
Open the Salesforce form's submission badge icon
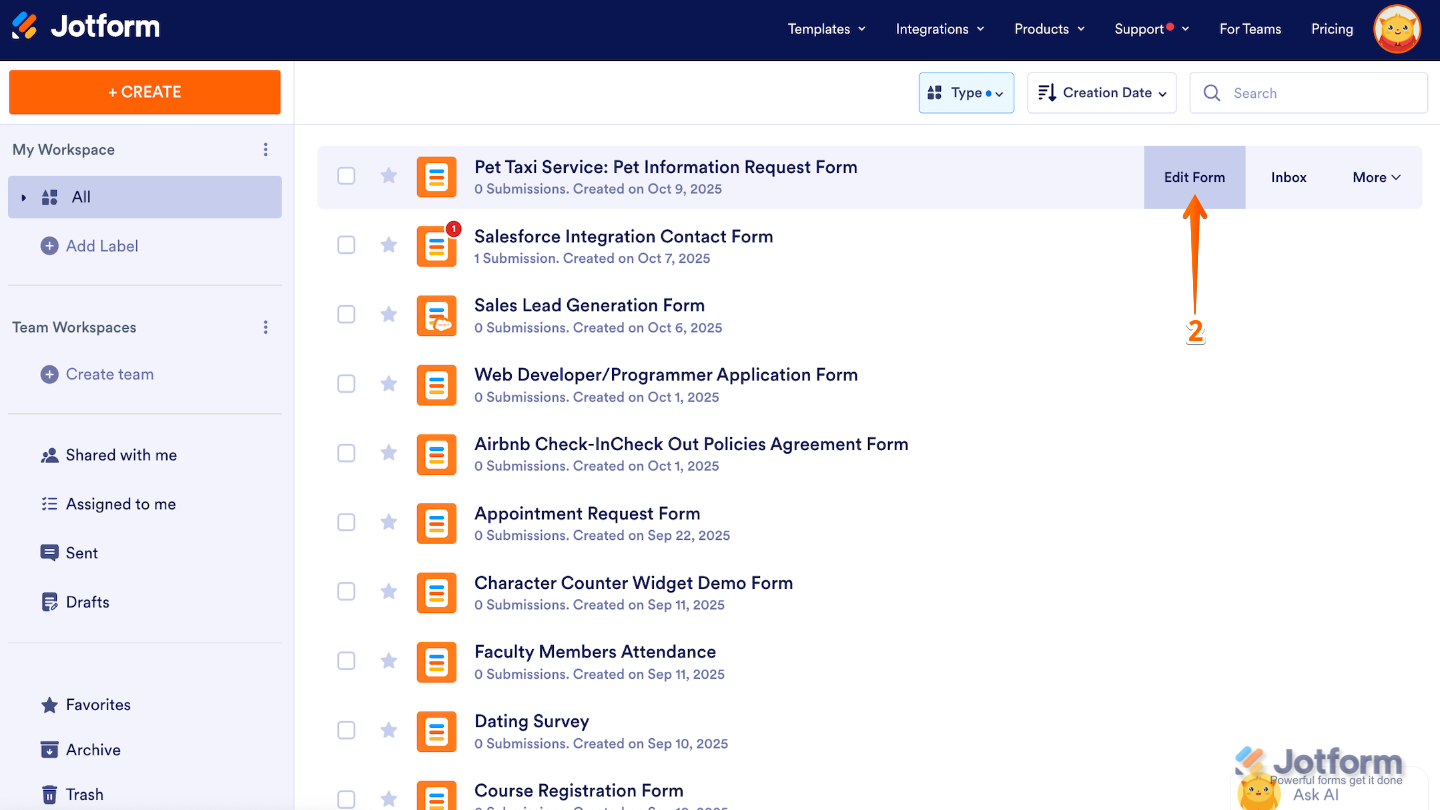tap(453, 229)
